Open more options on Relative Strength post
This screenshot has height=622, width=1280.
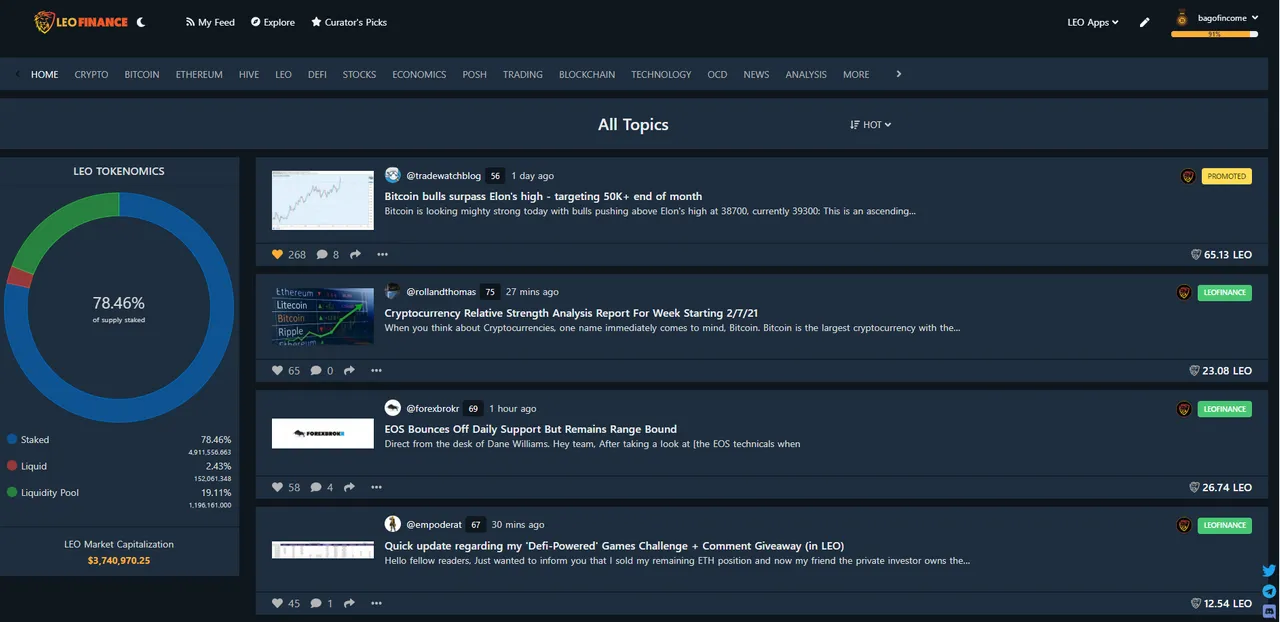(x=376, y=370)
